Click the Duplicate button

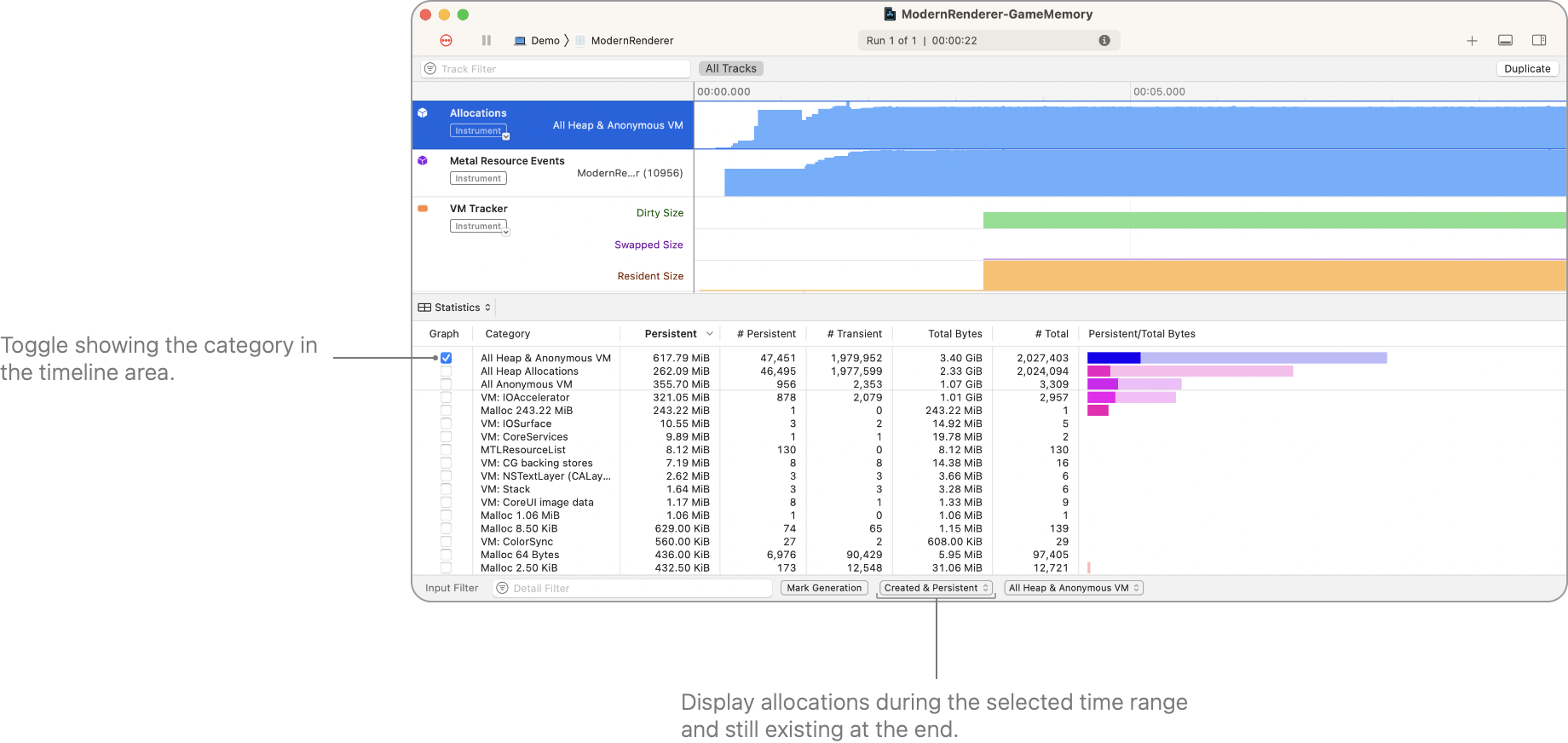coord(1527,69)
